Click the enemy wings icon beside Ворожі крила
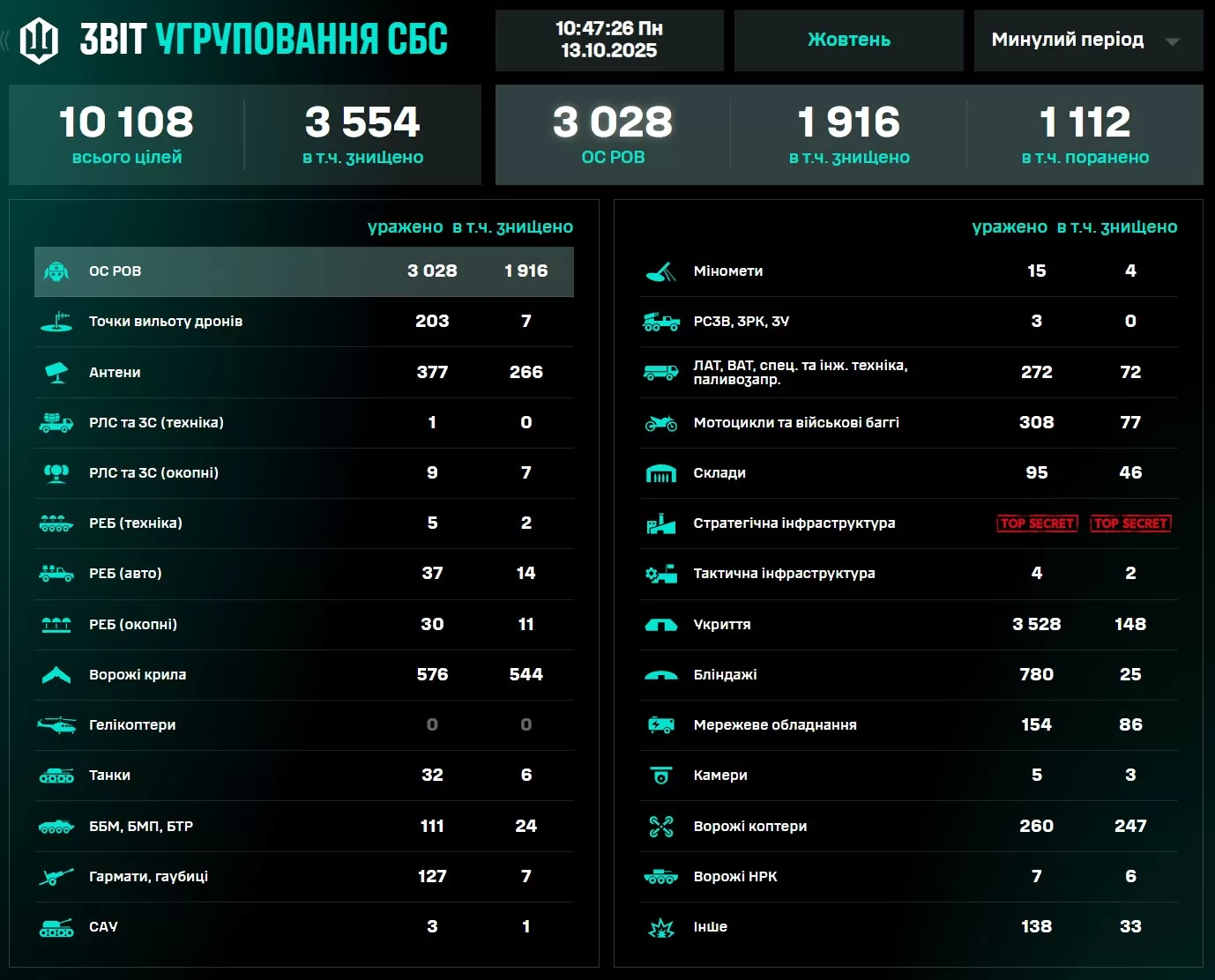 [56, 675]
